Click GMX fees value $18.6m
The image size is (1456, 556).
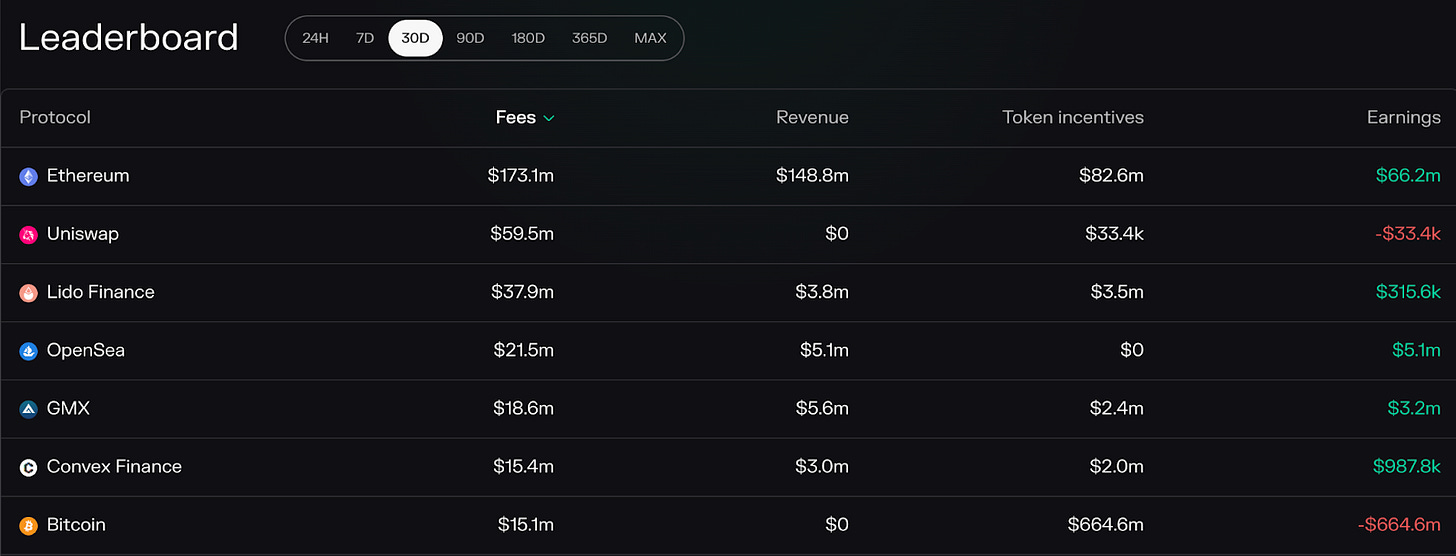point(524,408)
